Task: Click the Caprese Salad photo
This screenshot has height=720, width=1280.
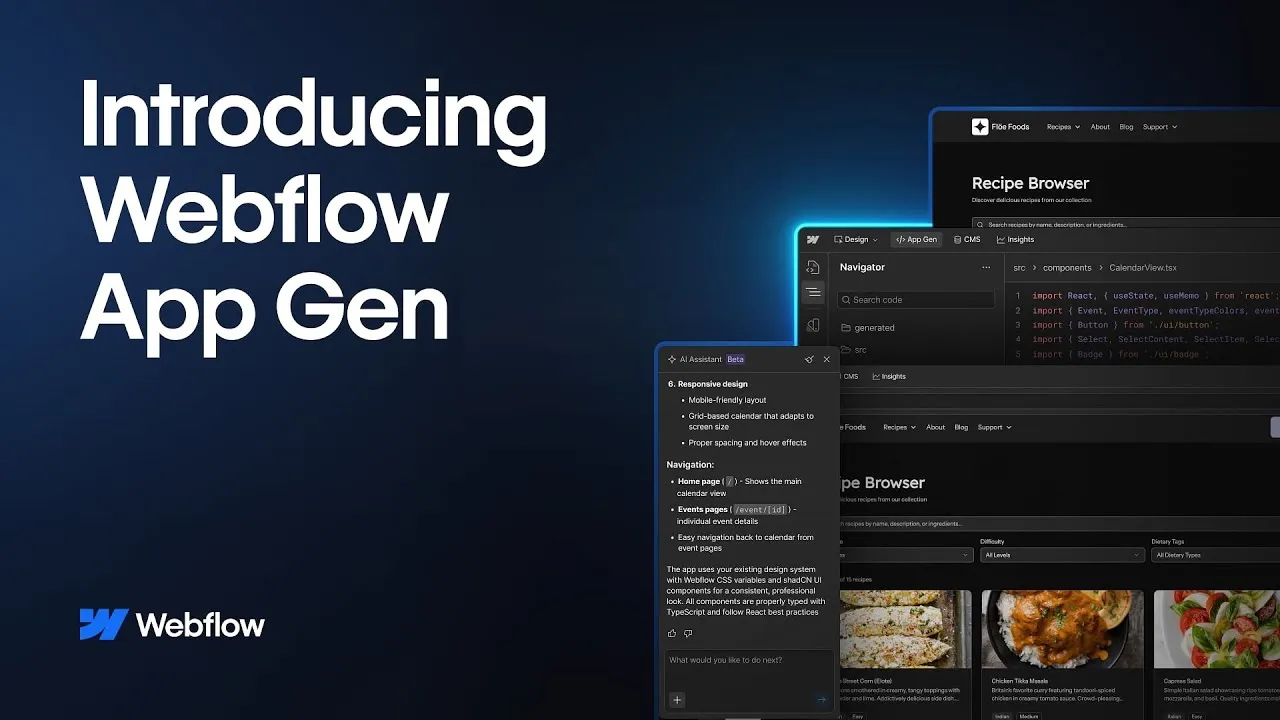Action: point(1217,629)
